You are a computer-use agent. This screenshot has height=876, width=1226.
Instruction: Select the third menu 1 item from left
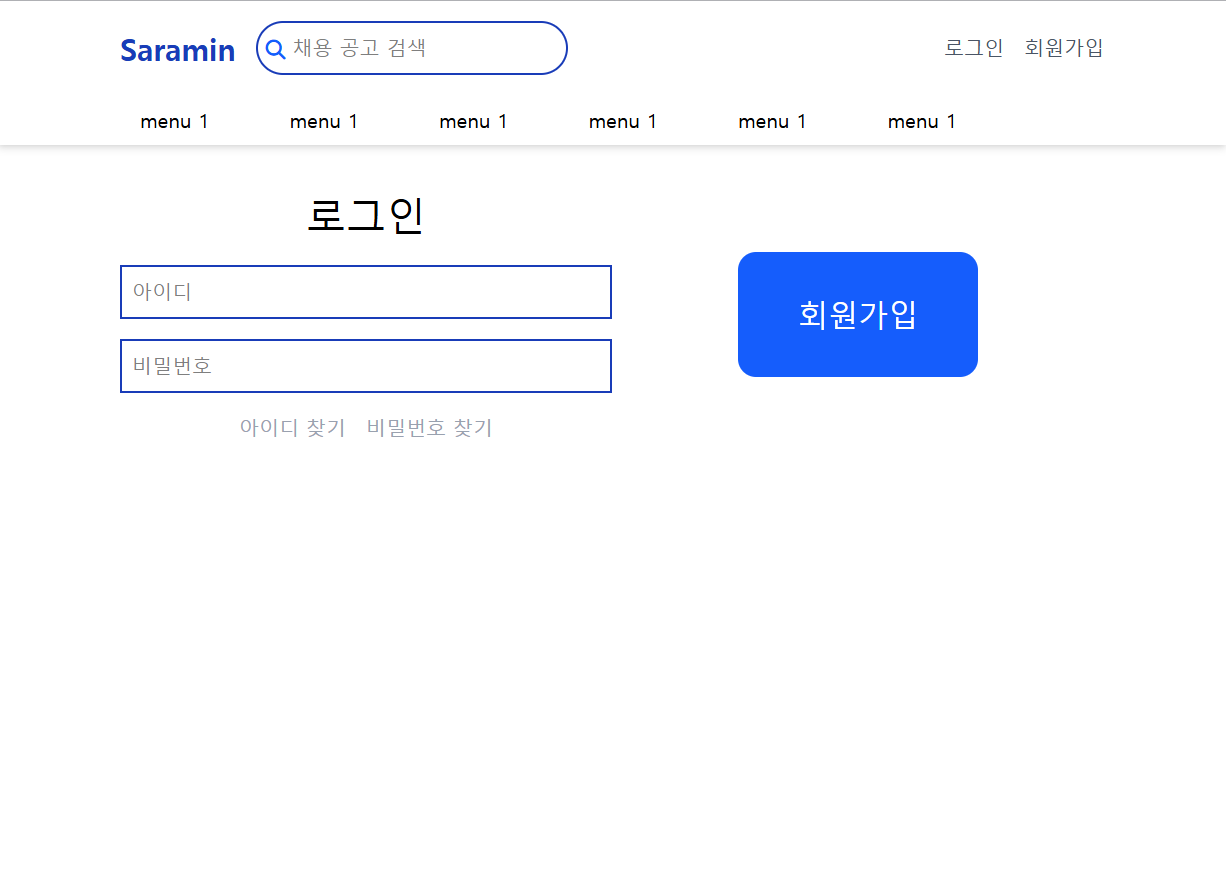(474, 122)
